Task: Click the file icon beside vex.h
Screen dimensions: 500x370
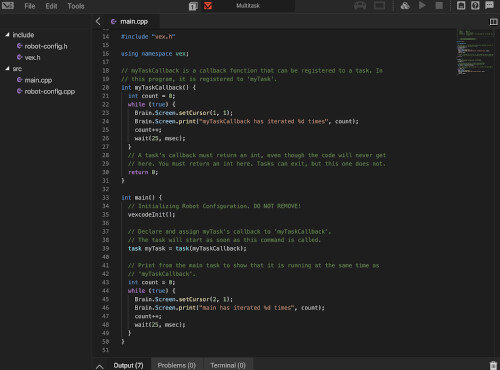Action: coord(20,57)
